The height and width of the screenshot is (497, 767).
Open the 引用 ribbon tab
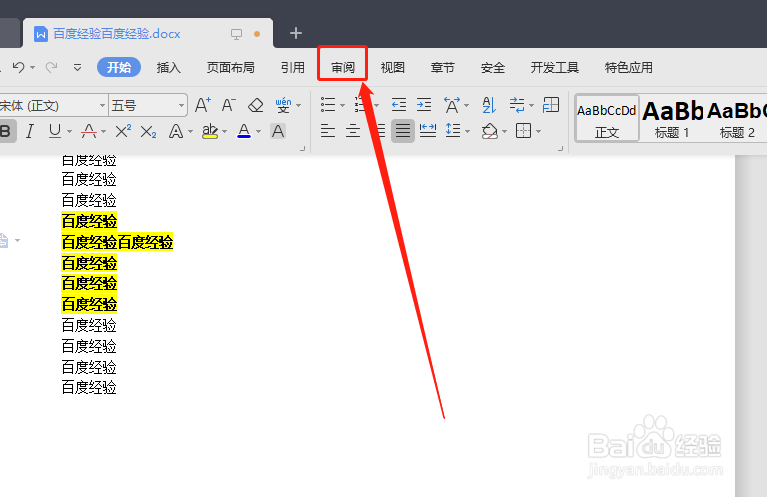(293, 68)
